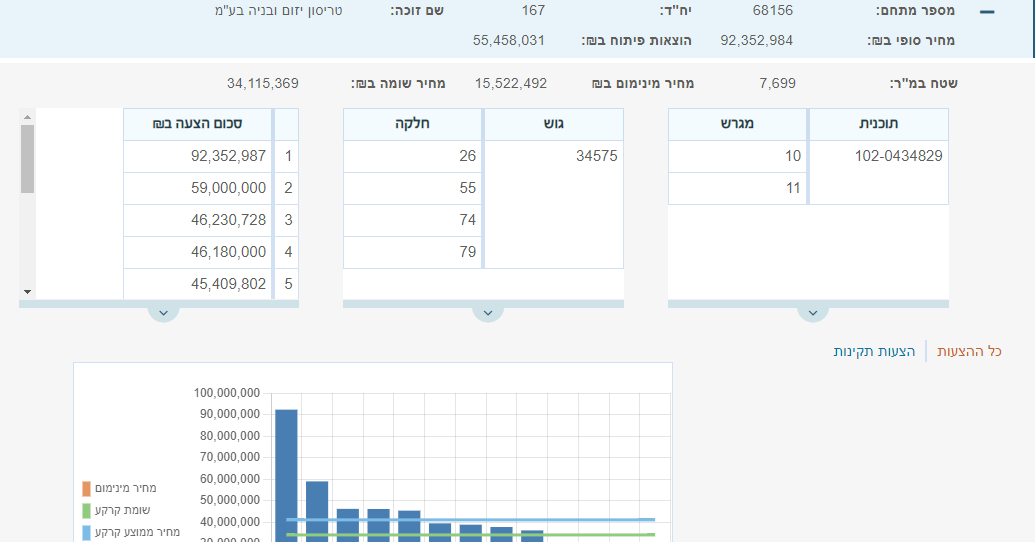Click the גוש column header

[x=553, y=124]
